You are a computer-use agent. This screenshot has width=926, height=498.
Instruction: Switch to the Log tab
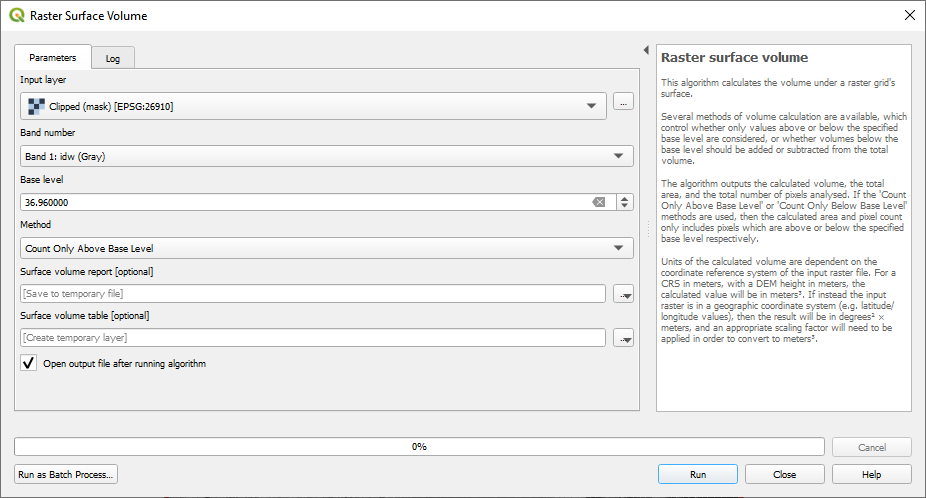point(113,58)
